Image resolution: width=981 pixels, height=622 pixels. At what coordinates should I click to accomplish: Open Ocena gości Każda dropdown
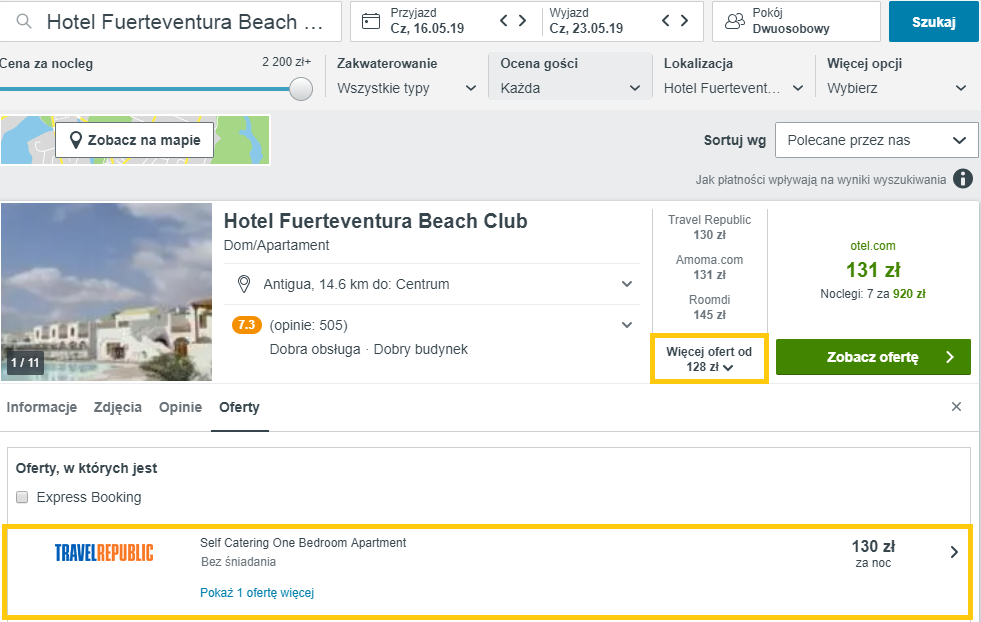570,76
